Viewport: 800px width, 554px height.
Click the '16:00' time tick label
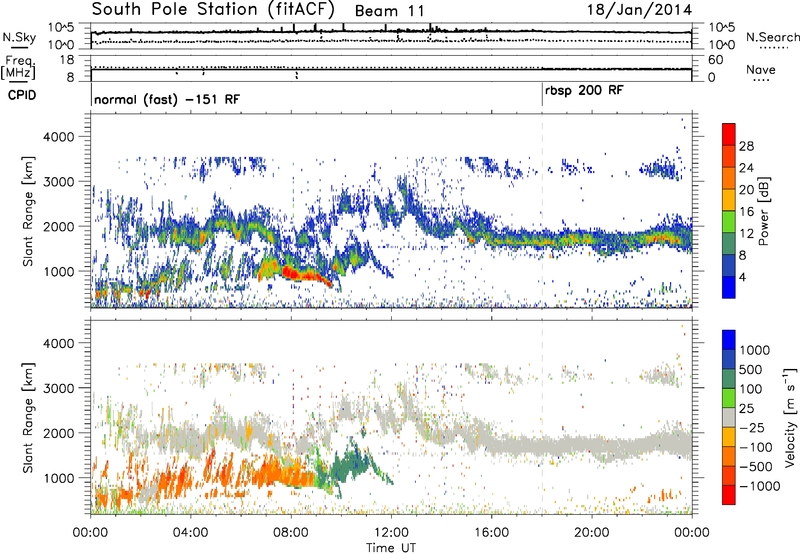(491, 533)
